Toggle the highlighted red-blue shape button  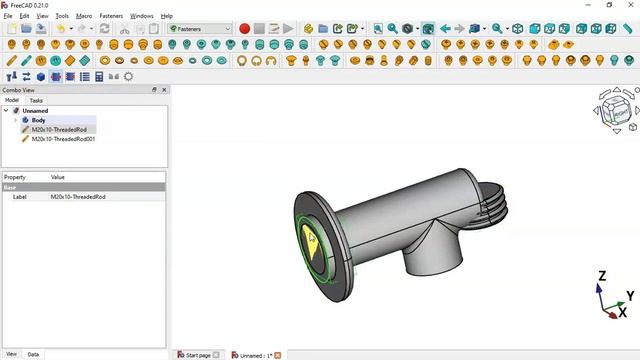click(56, 76)
